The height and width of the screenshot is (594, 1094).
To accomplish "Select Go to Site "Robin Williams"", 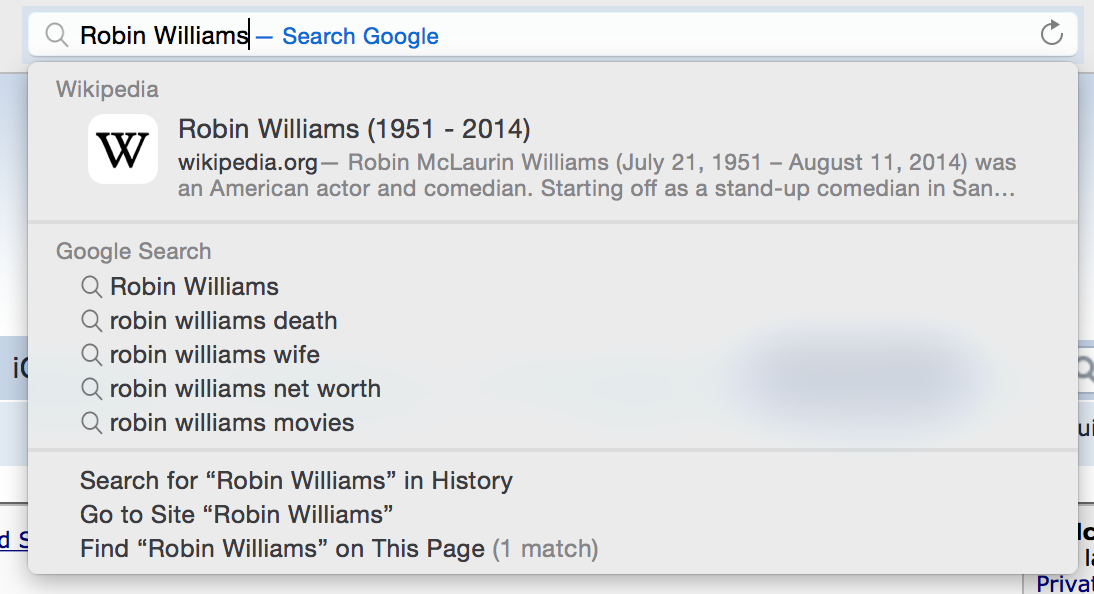I will click(236, 515).
